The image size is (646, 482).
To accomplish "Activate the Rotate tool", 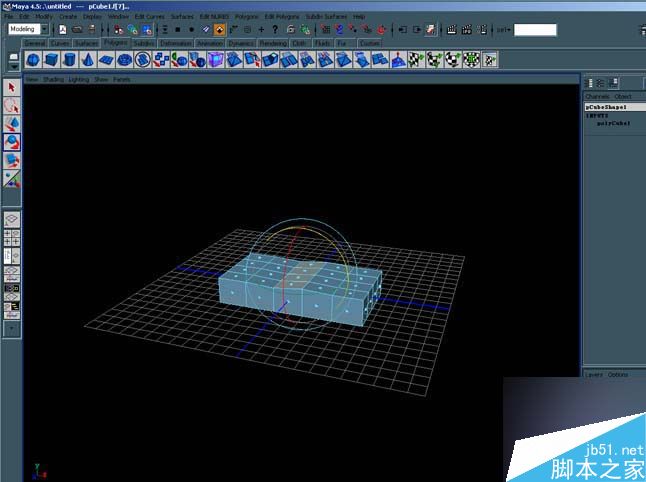I will click(x=12, y=142).
